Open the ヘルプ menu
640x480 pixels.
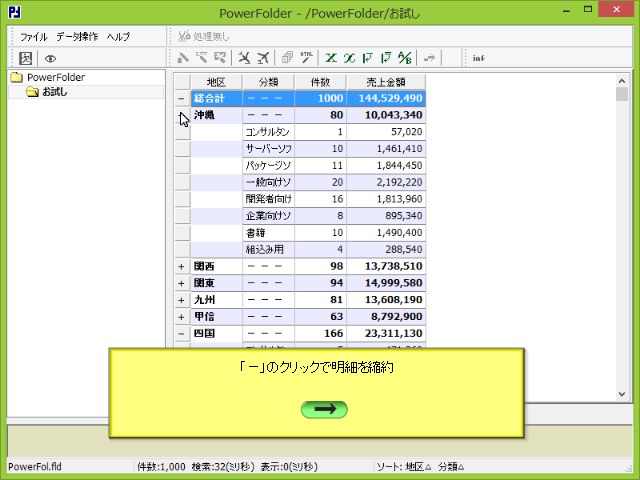pos(118,37)
